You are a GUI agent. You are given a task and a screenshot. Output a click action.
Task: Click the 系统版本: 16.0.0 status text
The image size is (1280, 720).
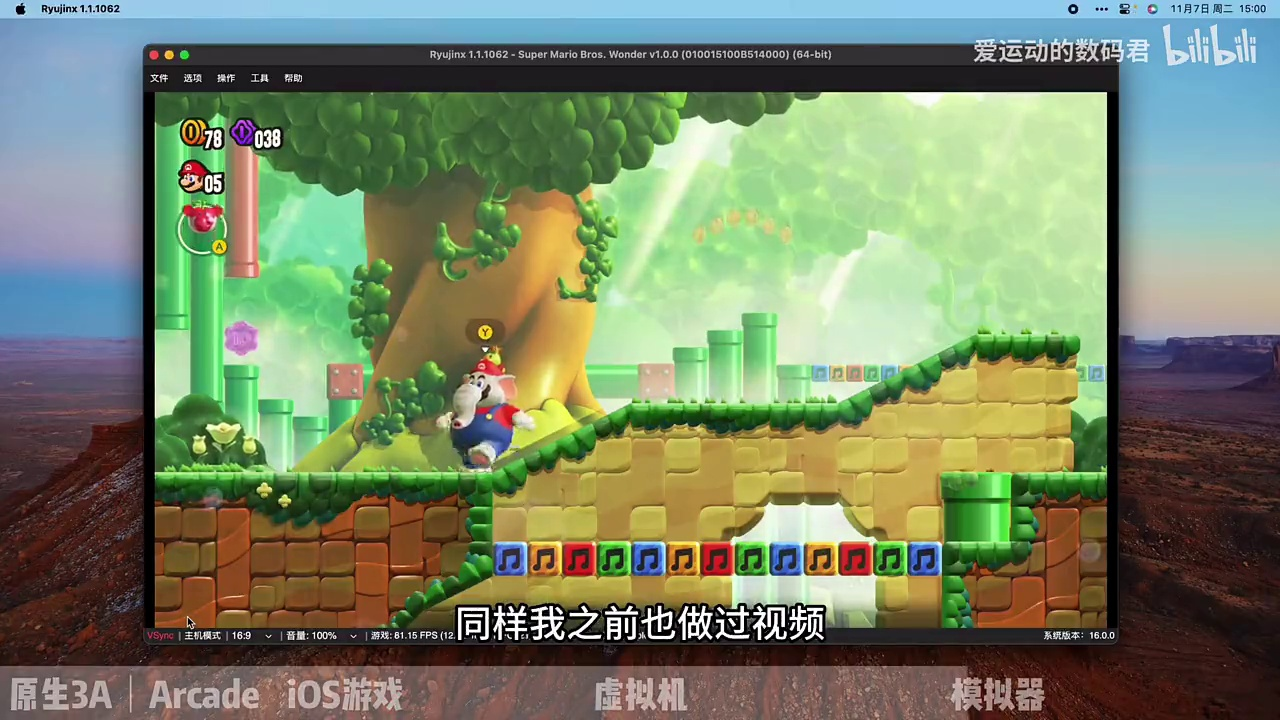1078,636
